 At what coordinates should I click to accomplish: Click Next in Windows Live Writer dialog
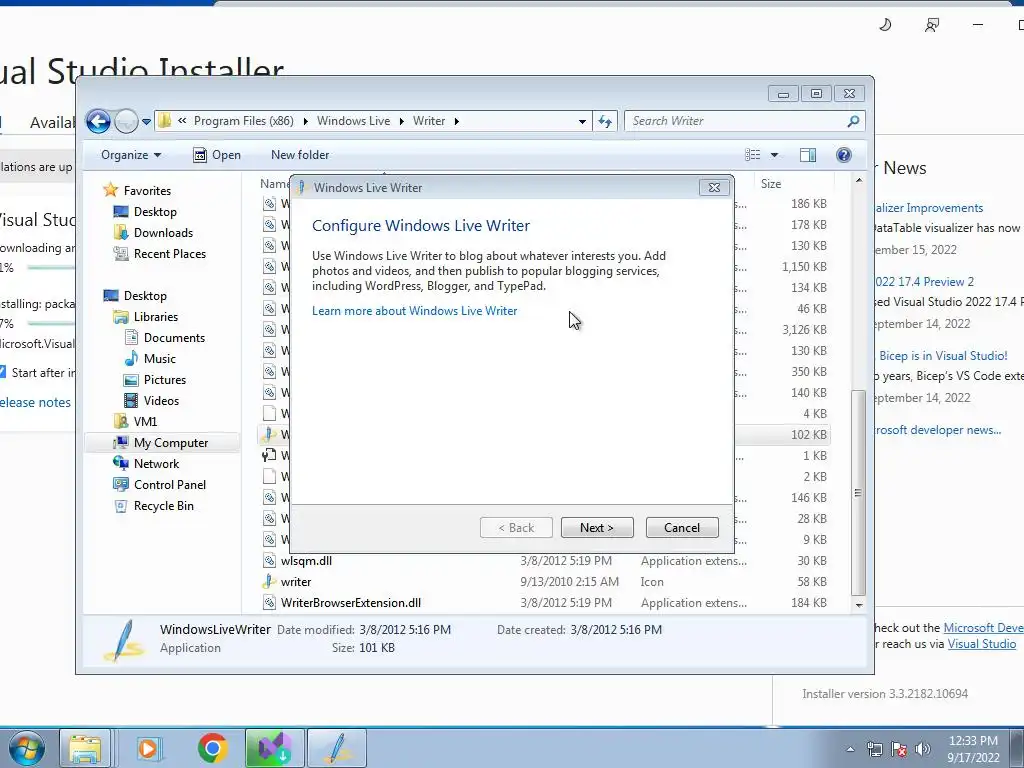point(597,528)
